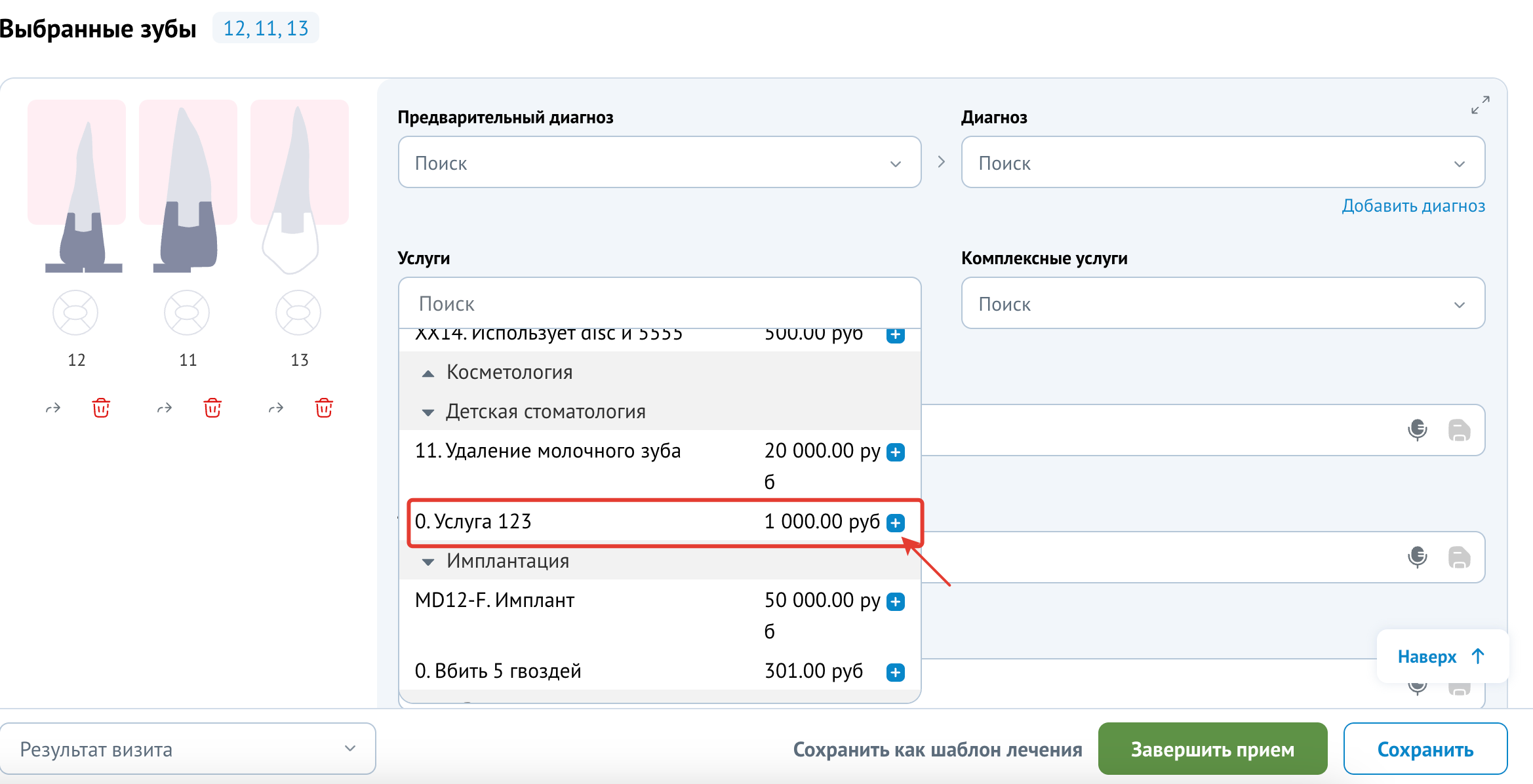Click the trash icon under tooth 13
This screenshot has width=1533, height=784.
[x=324, y=408]
